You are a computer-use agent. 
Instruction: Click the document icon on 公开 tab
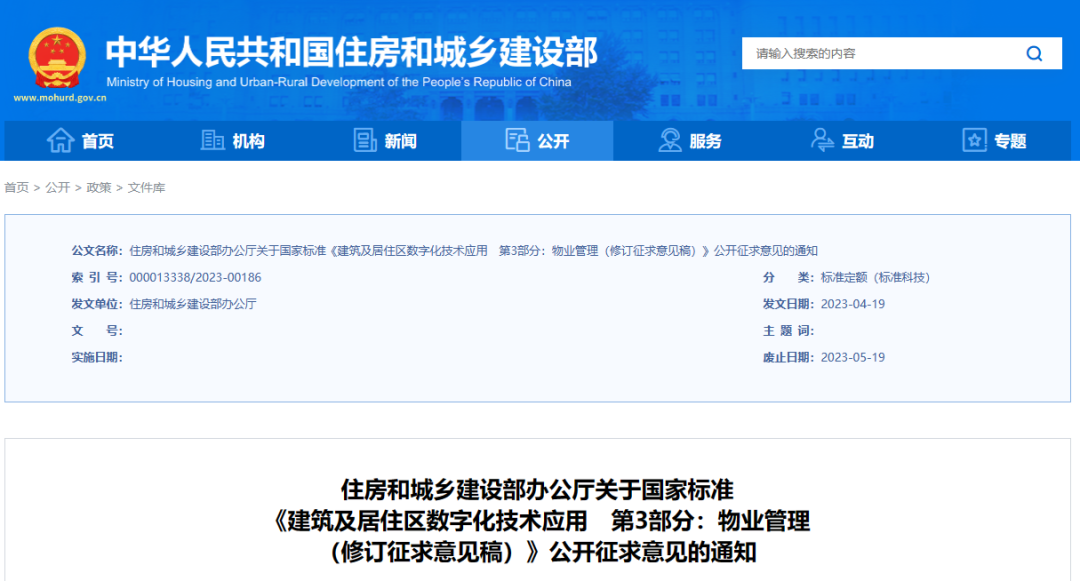[519, 141]
